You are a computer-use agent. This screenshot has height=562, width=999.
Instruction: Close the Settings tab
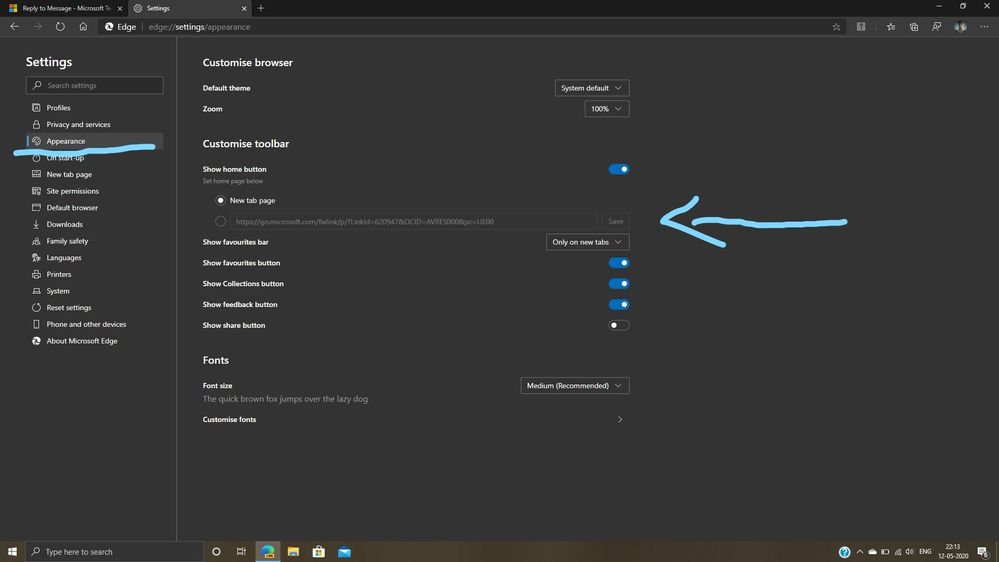coord(244,8)
